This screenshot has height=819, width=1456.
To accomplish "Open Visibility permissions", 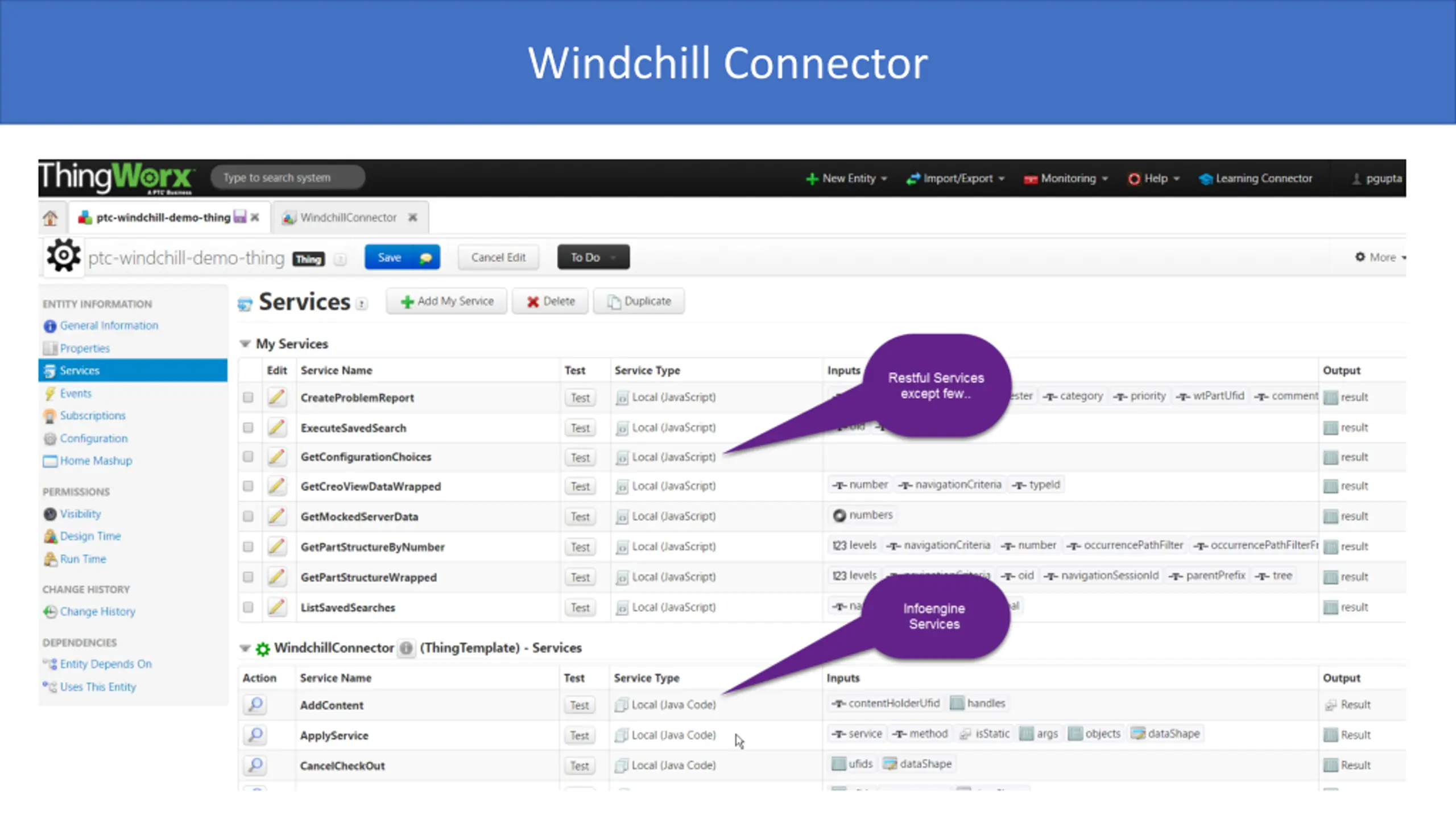I will point(80,514).
